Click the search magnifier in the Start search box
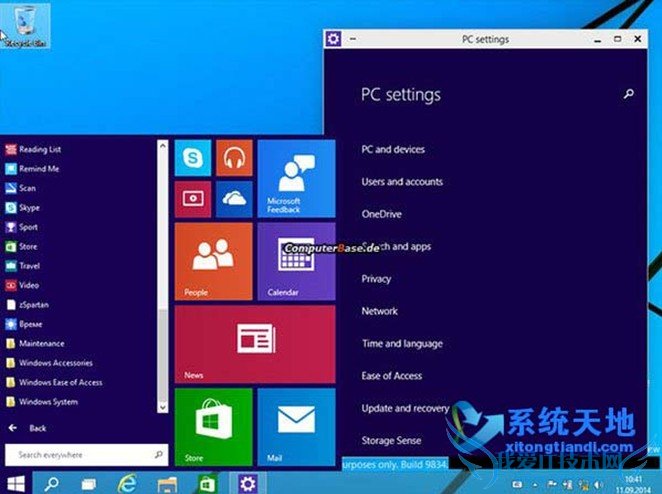 point(158,455)
